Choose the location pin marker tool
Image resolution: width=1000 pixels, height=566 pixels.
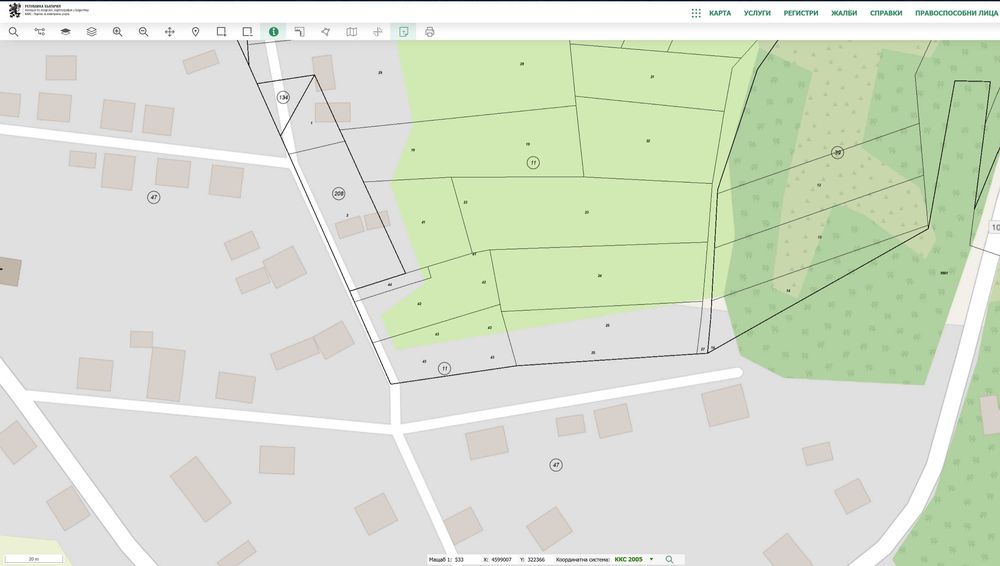pyautogui.click(x=195, y=32)
